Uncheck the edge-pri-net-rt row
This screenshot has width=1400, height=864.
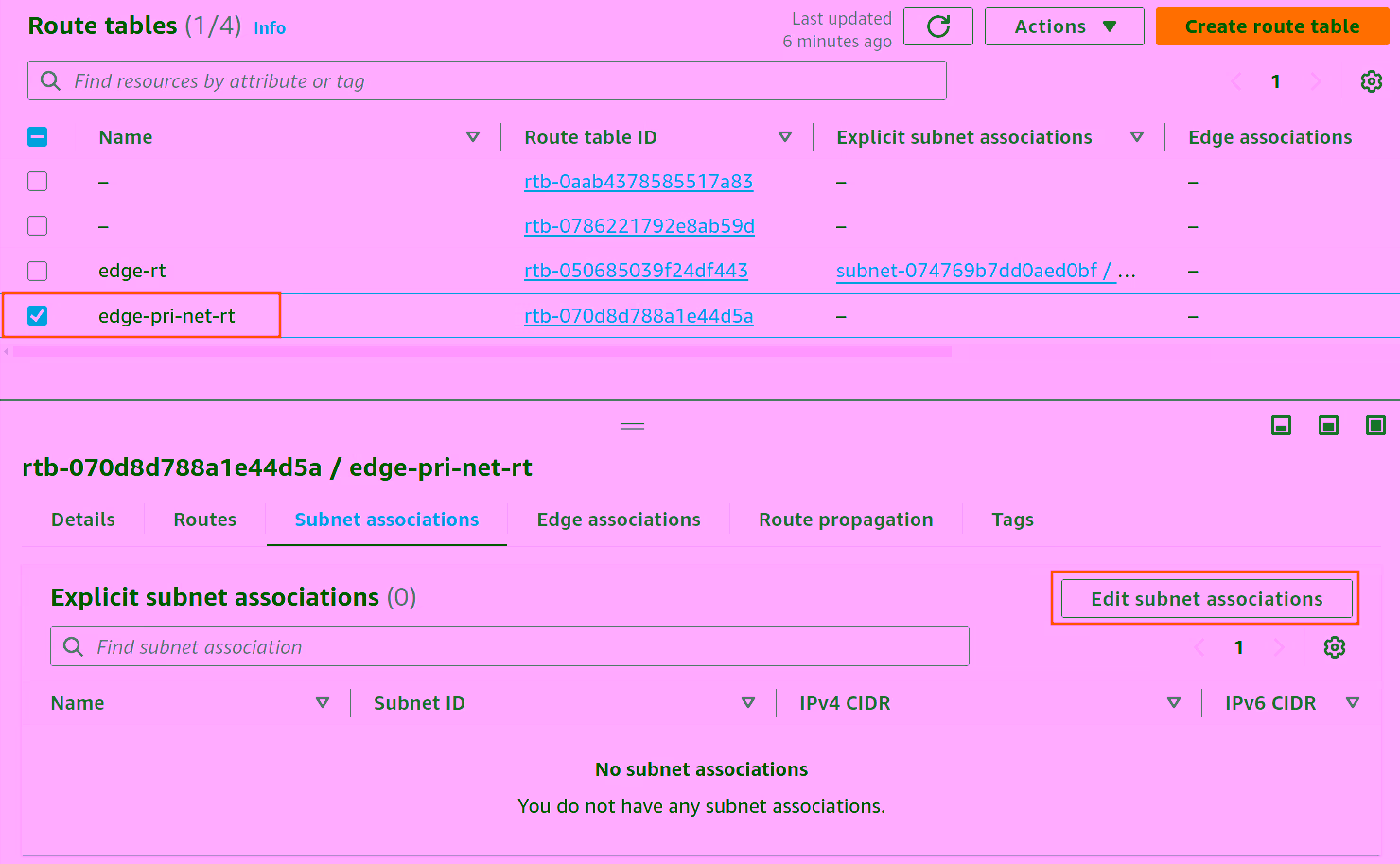coord(37,315)
